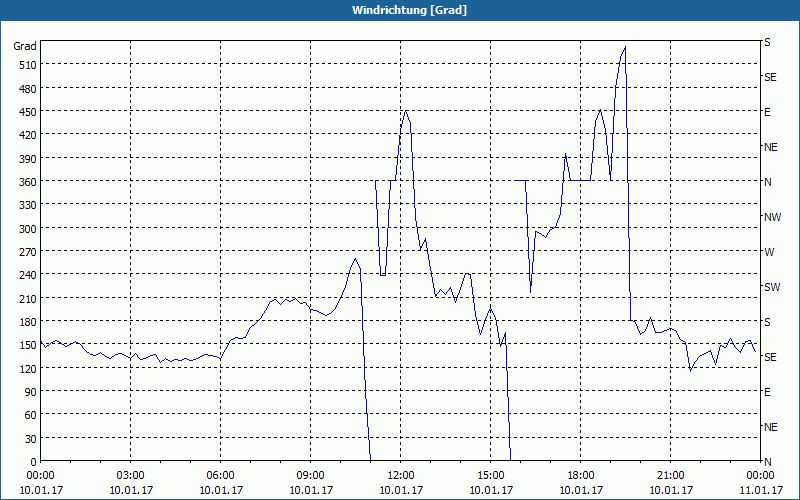The image size is (800, 500).
Task: Click the 15:00 time label
Action: [490, 476]
